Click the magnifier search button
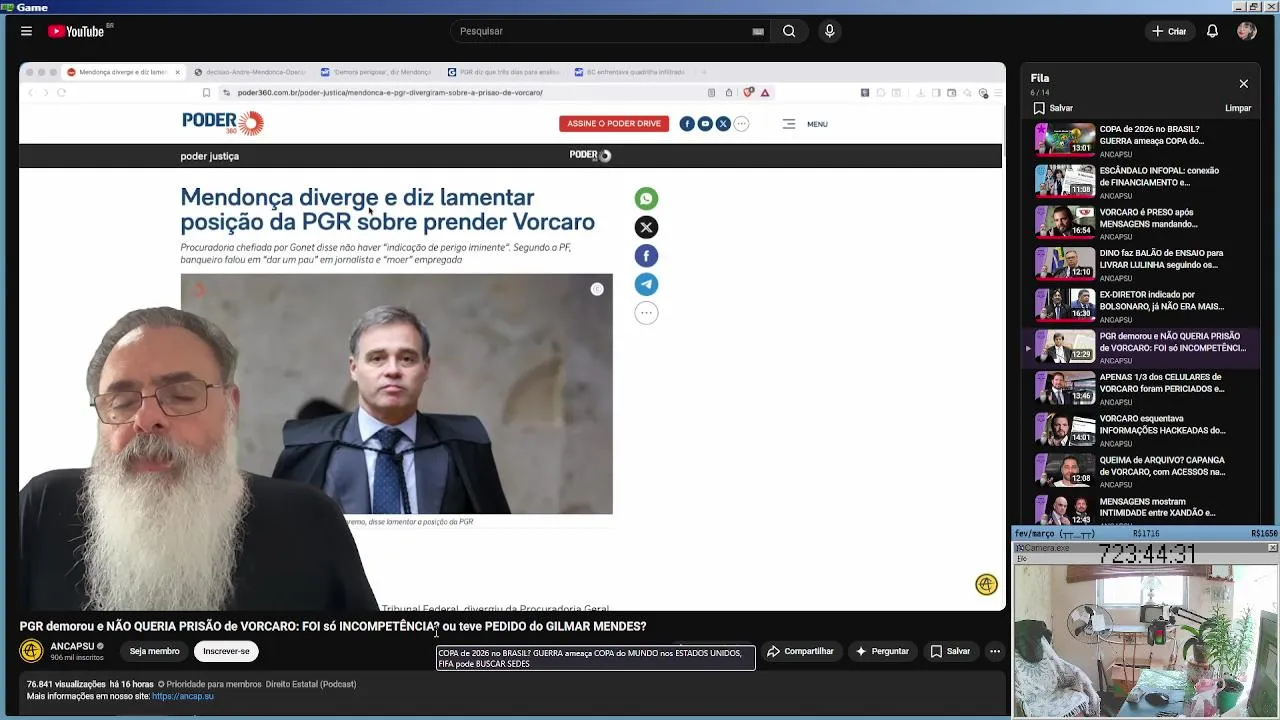 pos(789,31)
